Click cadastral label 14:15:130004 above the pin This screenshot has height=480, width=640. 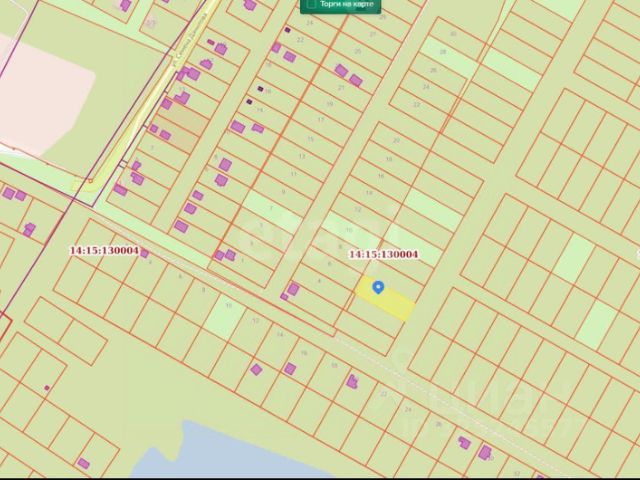coord(384,254)
